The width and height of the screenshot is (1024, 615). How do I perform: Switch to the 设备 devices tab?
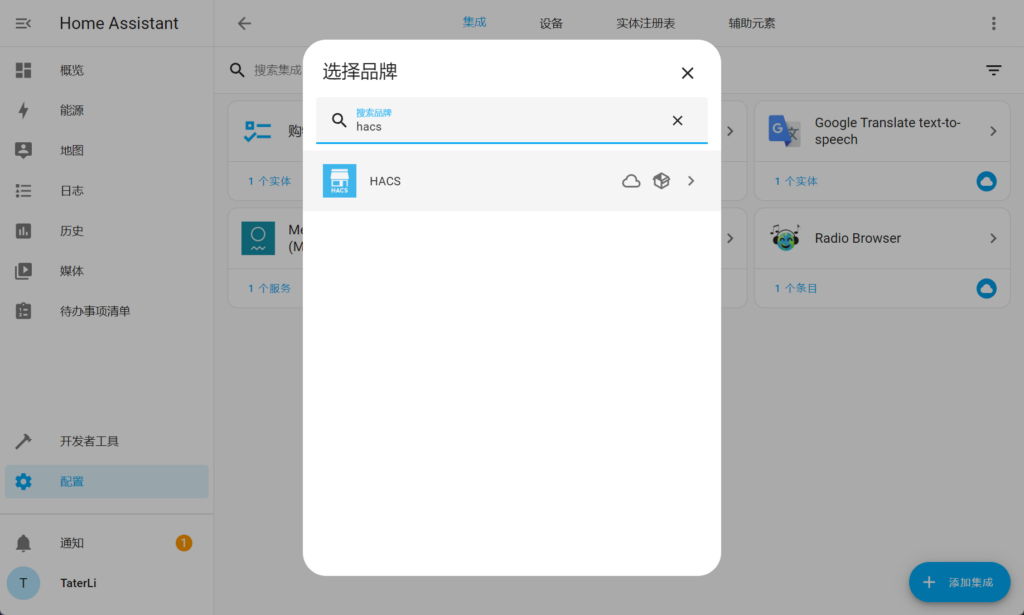click(551, 24)
